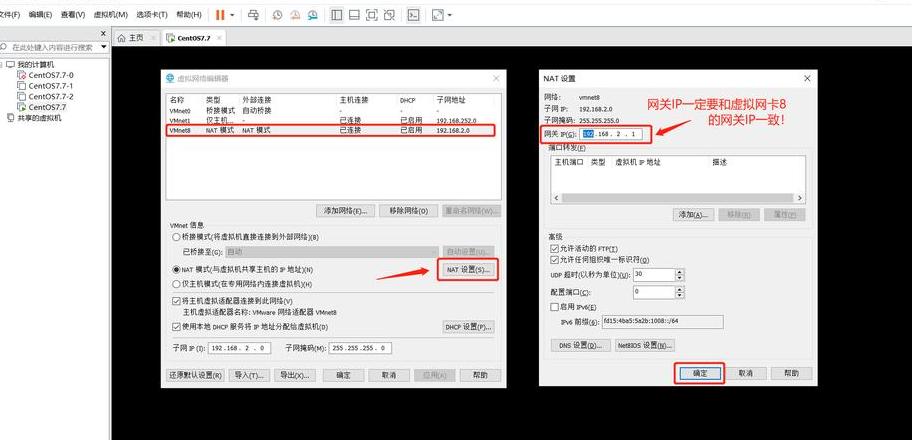Select the VMnet8 NAT row
The width and height of the screenshot is (912, 440).
330,130
